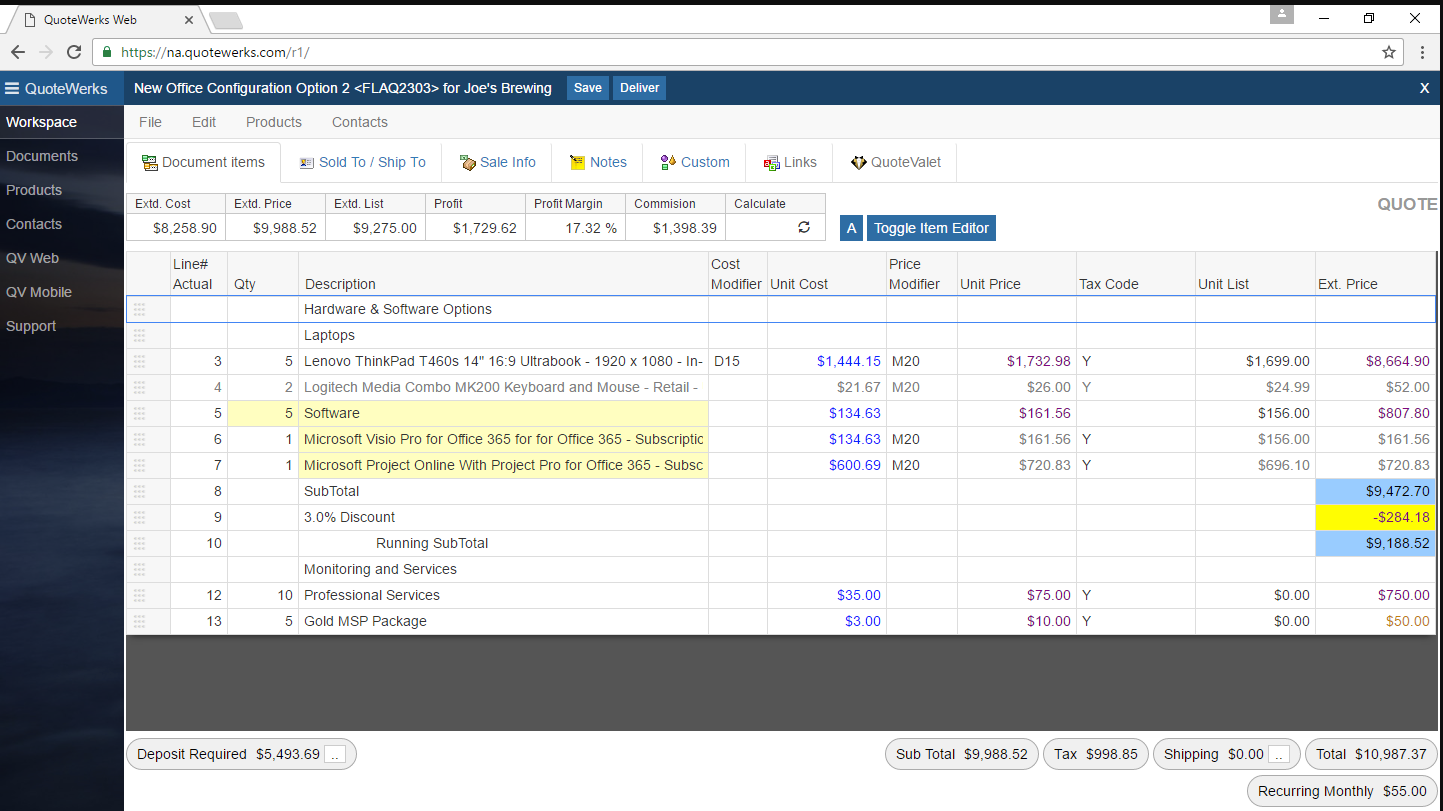Close the quote with the X button
1443x811 pixels.
point(1424,88)
